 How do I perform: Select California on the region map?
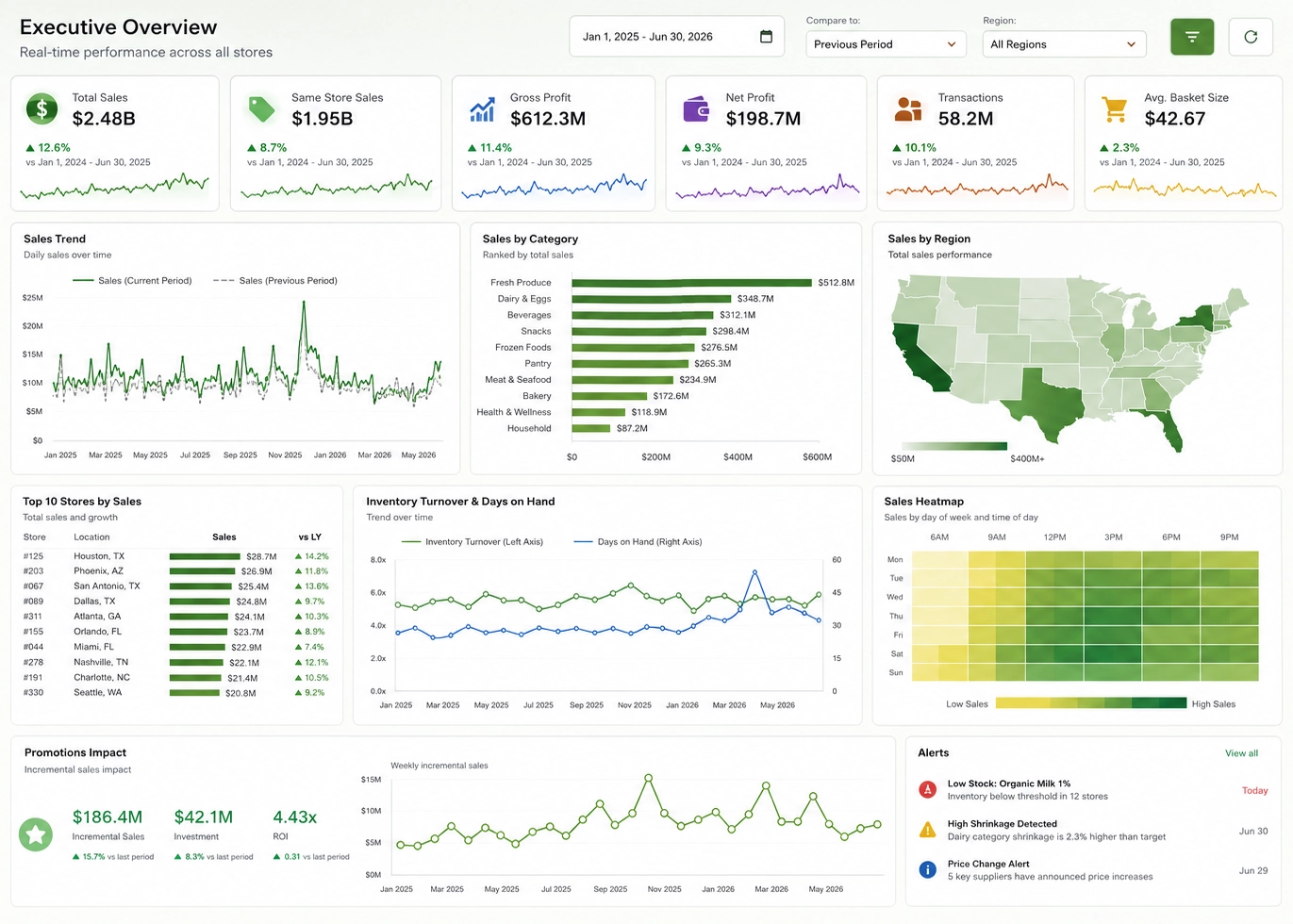(x=920, y=356)
